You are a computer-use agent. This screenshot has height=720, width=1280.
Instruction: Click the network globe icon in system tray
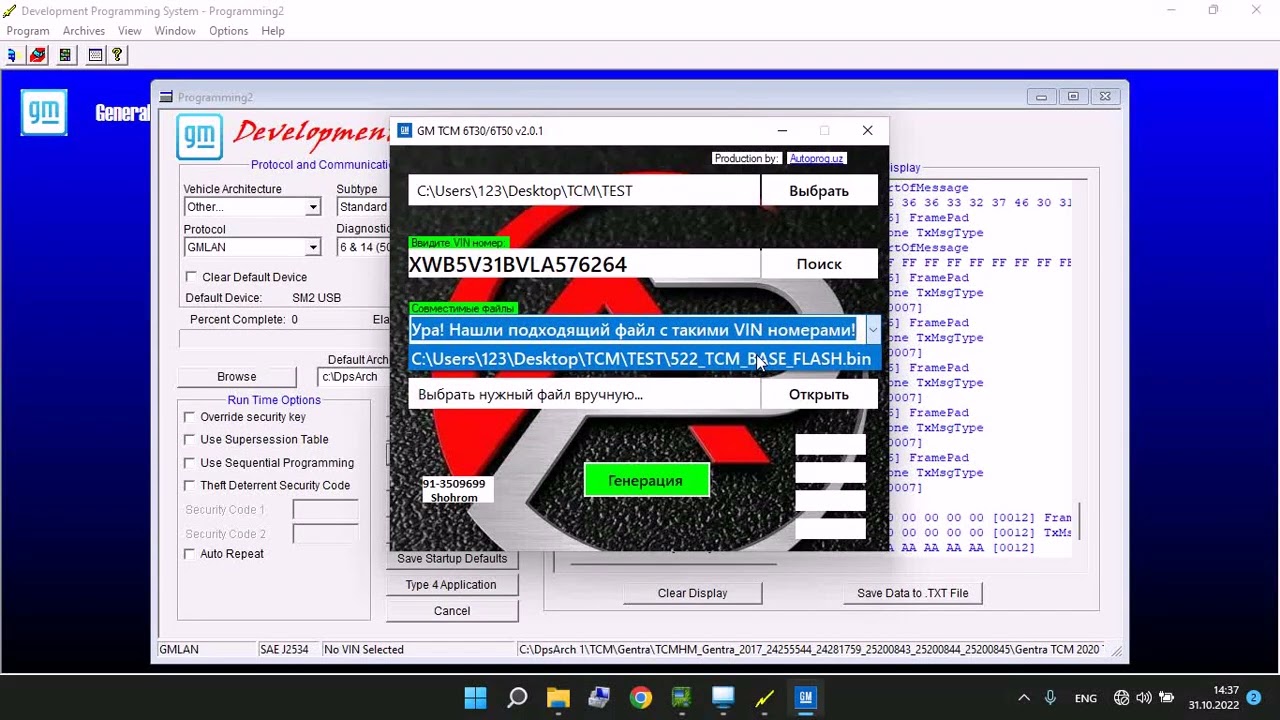coord(1122,698)
